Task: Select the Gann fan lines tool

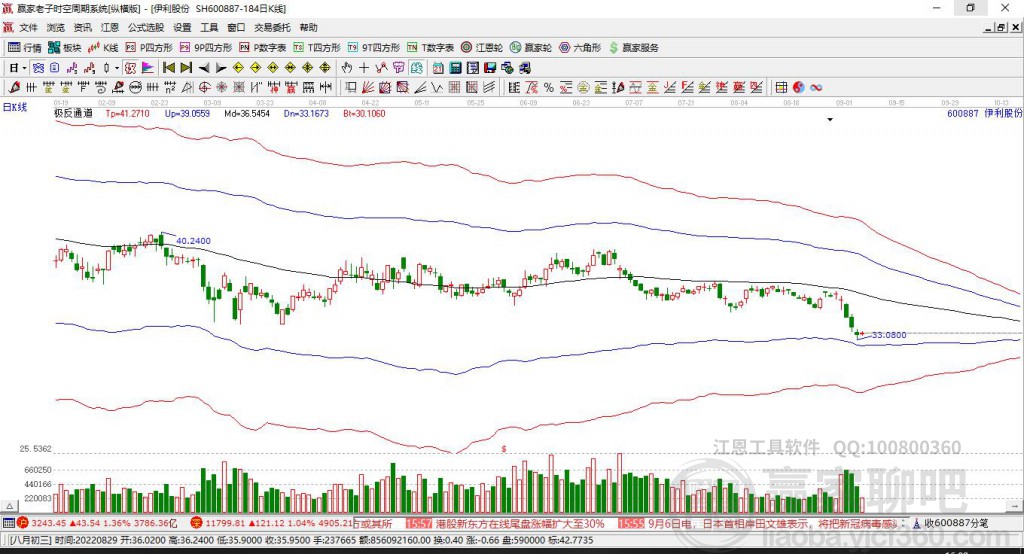Action: click(x=368, y=88)
